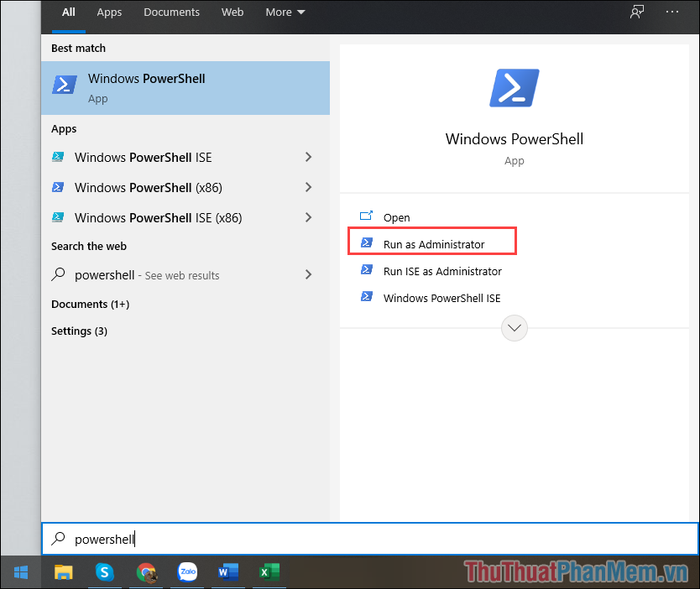Switch to the All search tab
700x589 pixels.
[68, 13]
